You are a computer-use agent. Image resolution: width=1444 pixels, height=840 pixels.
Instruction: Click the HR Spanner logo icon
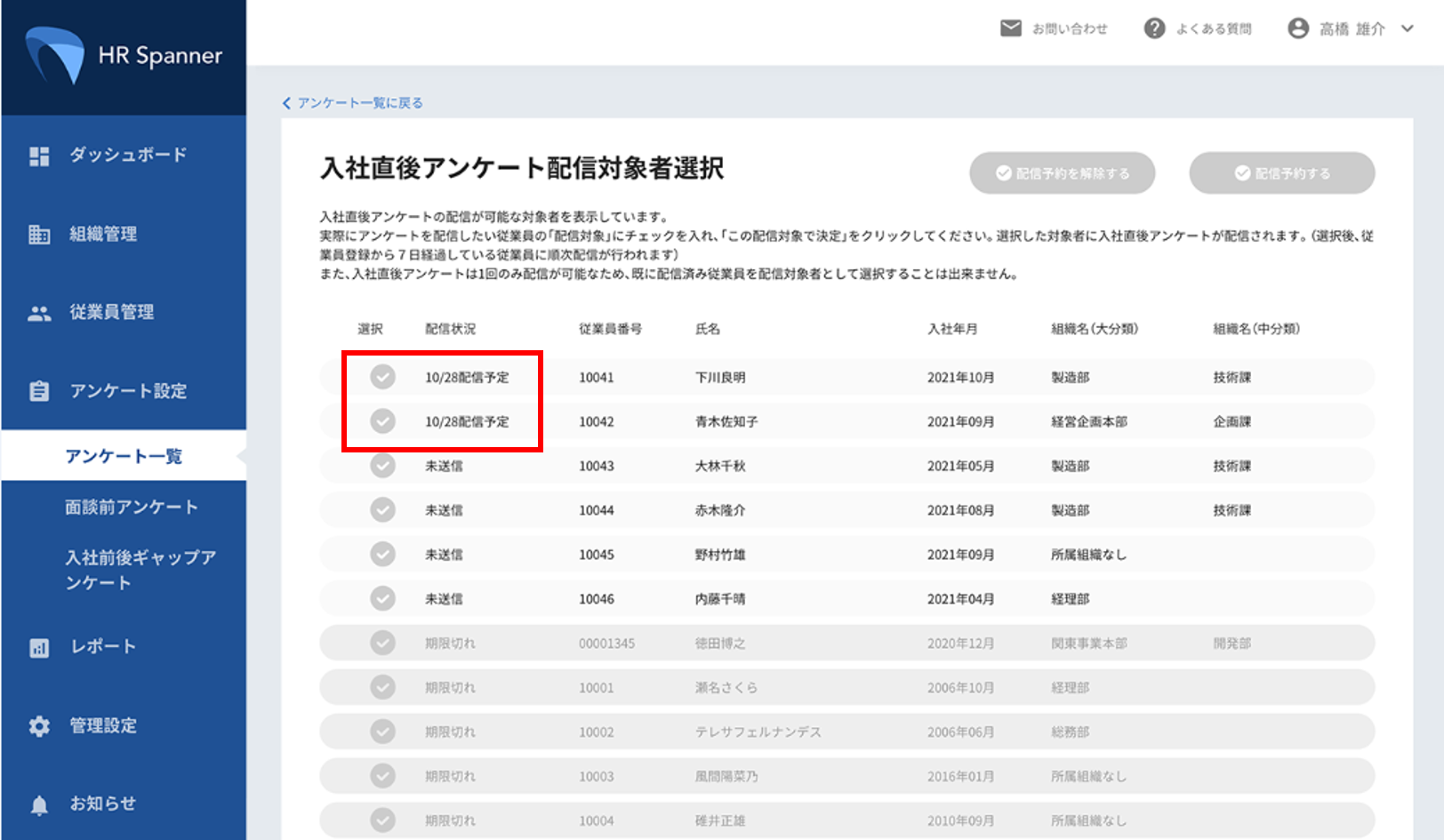[x=55, y=55]
